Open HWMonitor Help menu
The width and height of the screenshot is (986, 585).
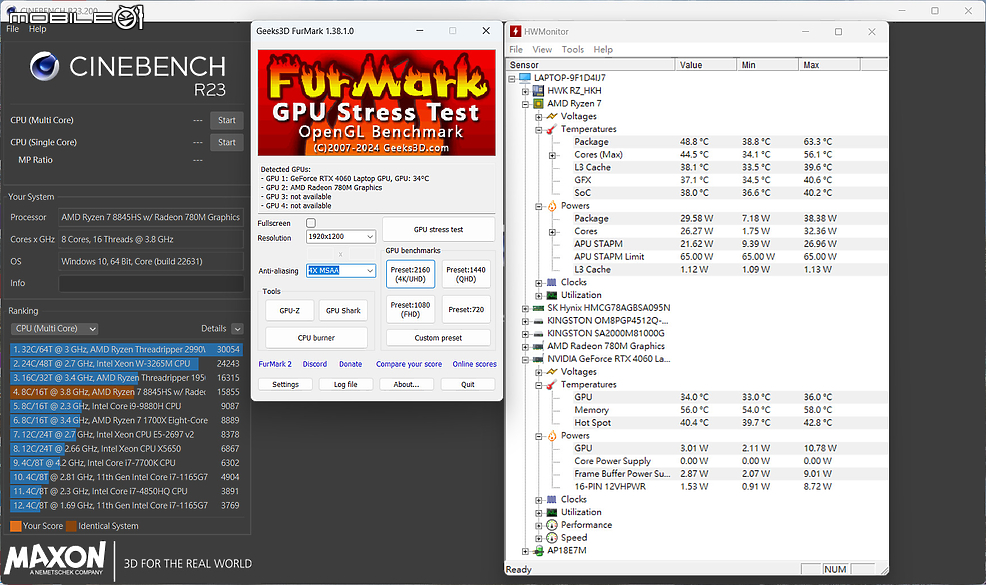pos(602,49)
